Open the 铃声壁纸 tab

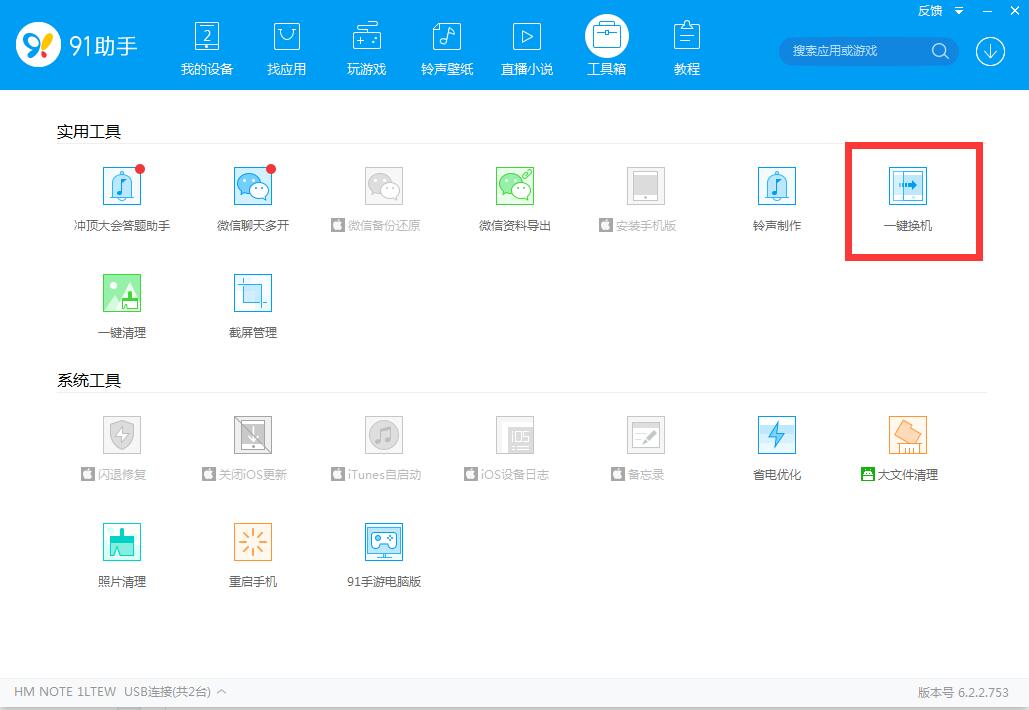[x=447, y=48]
